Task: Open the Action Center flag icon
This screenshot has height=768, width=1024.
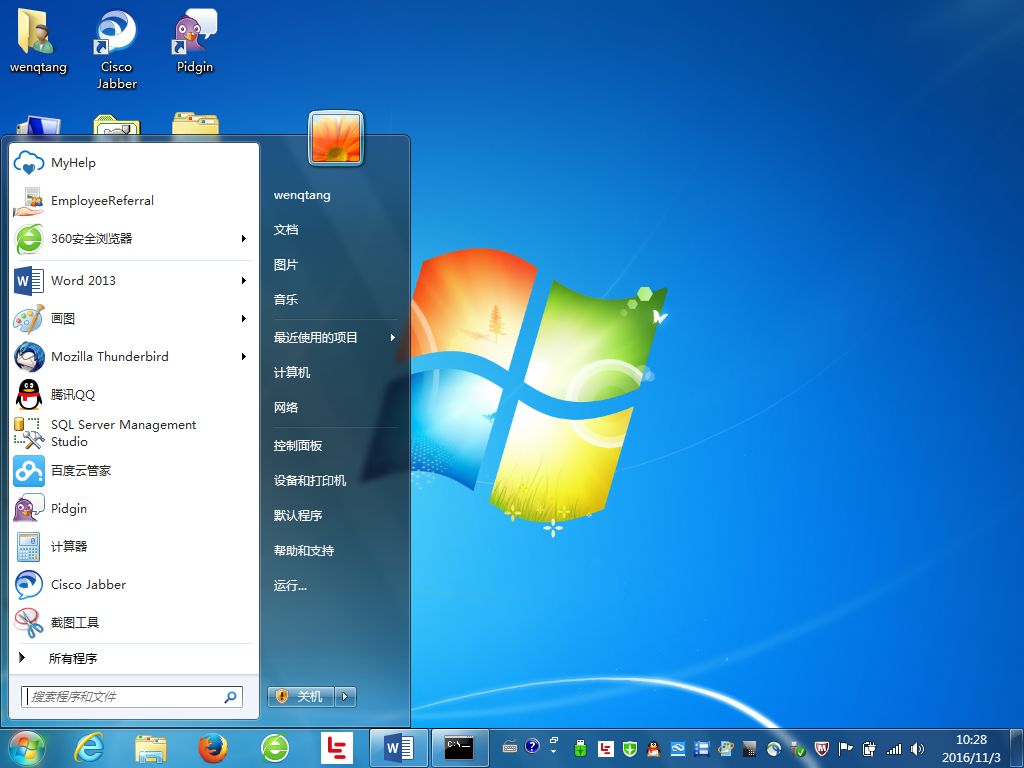Action: (x=845, y=748)
